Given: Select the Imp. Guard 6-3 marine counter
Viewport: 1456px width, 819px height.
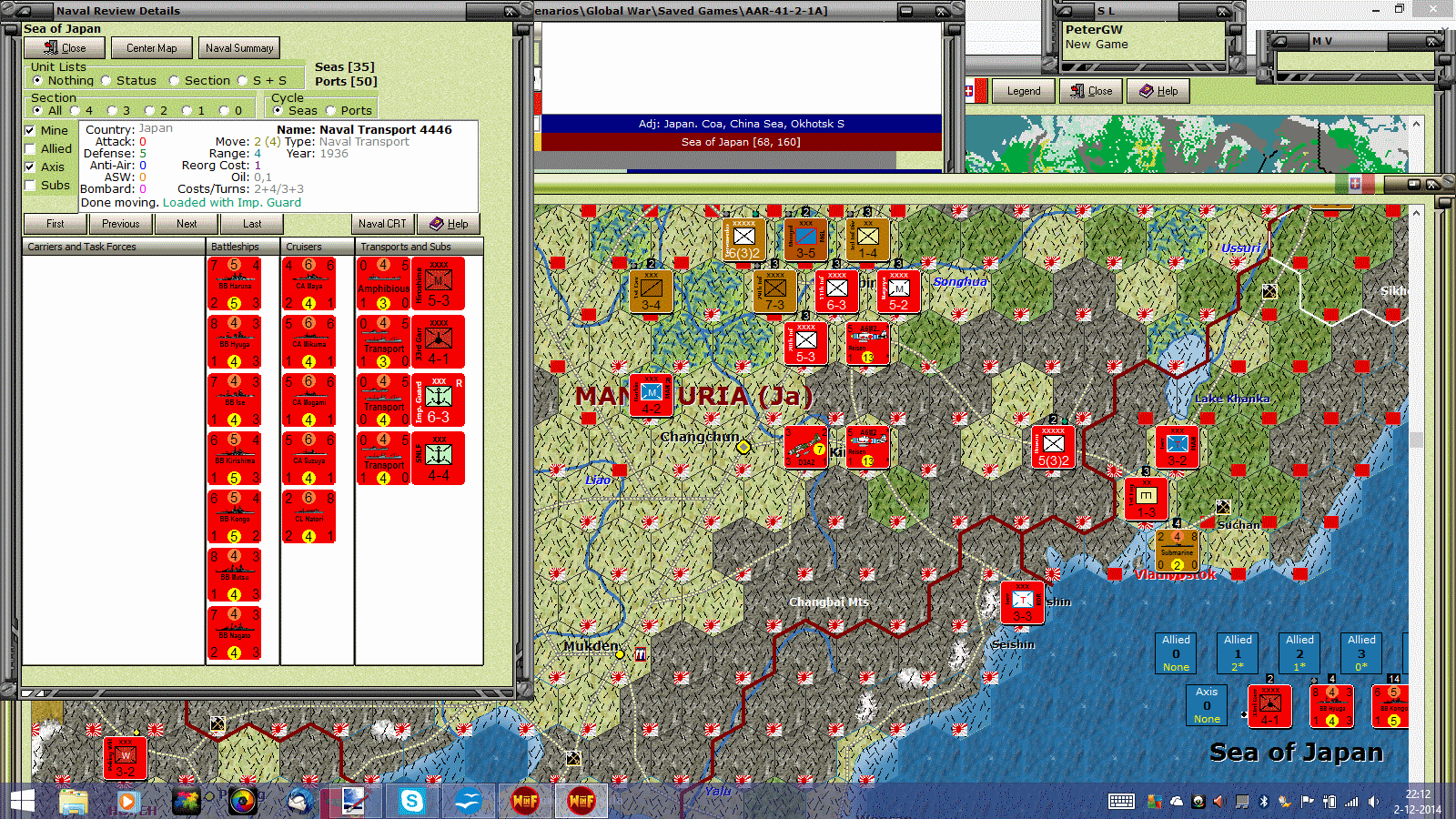Looking at the screenshot, I should click(x=439, y=400).
